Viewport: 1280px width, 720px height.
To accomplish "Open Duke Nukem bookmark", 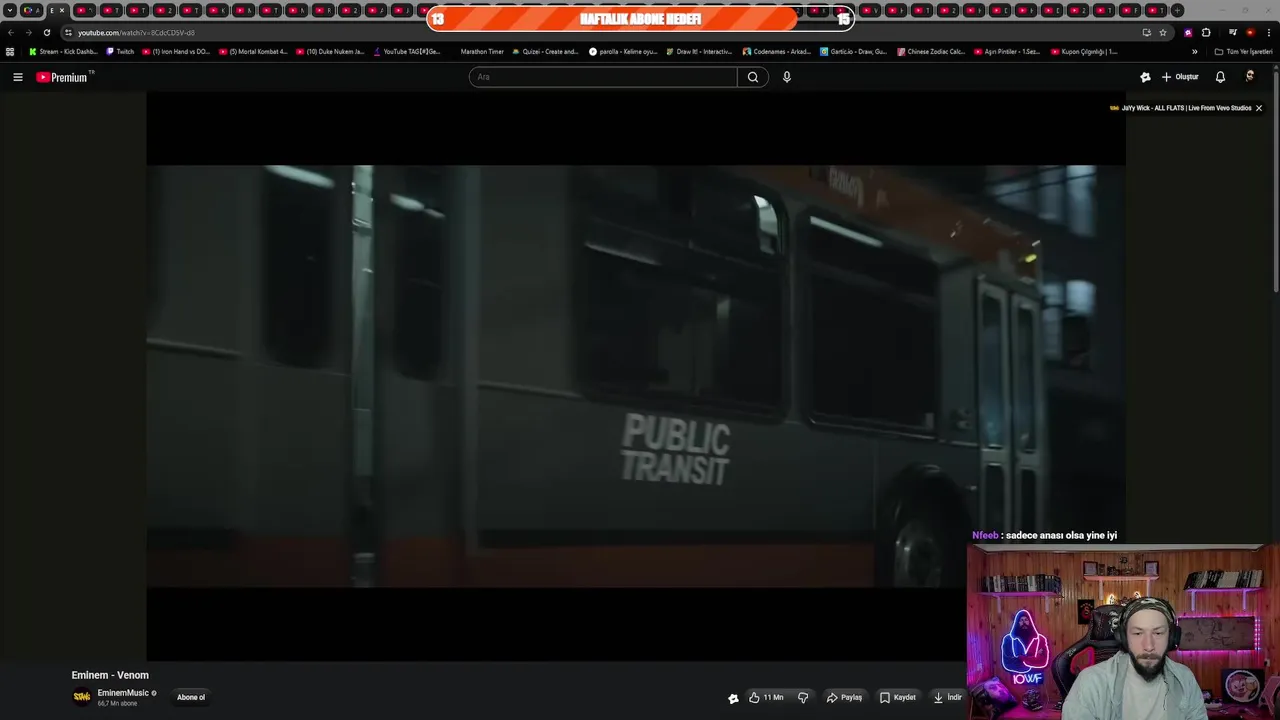I will (x=330, y=52).
